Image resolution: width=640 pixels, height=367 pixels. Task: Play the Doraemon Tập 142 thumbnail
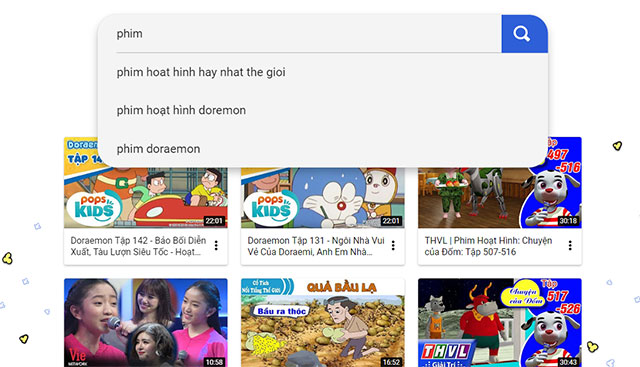click(x=146, y=198)
